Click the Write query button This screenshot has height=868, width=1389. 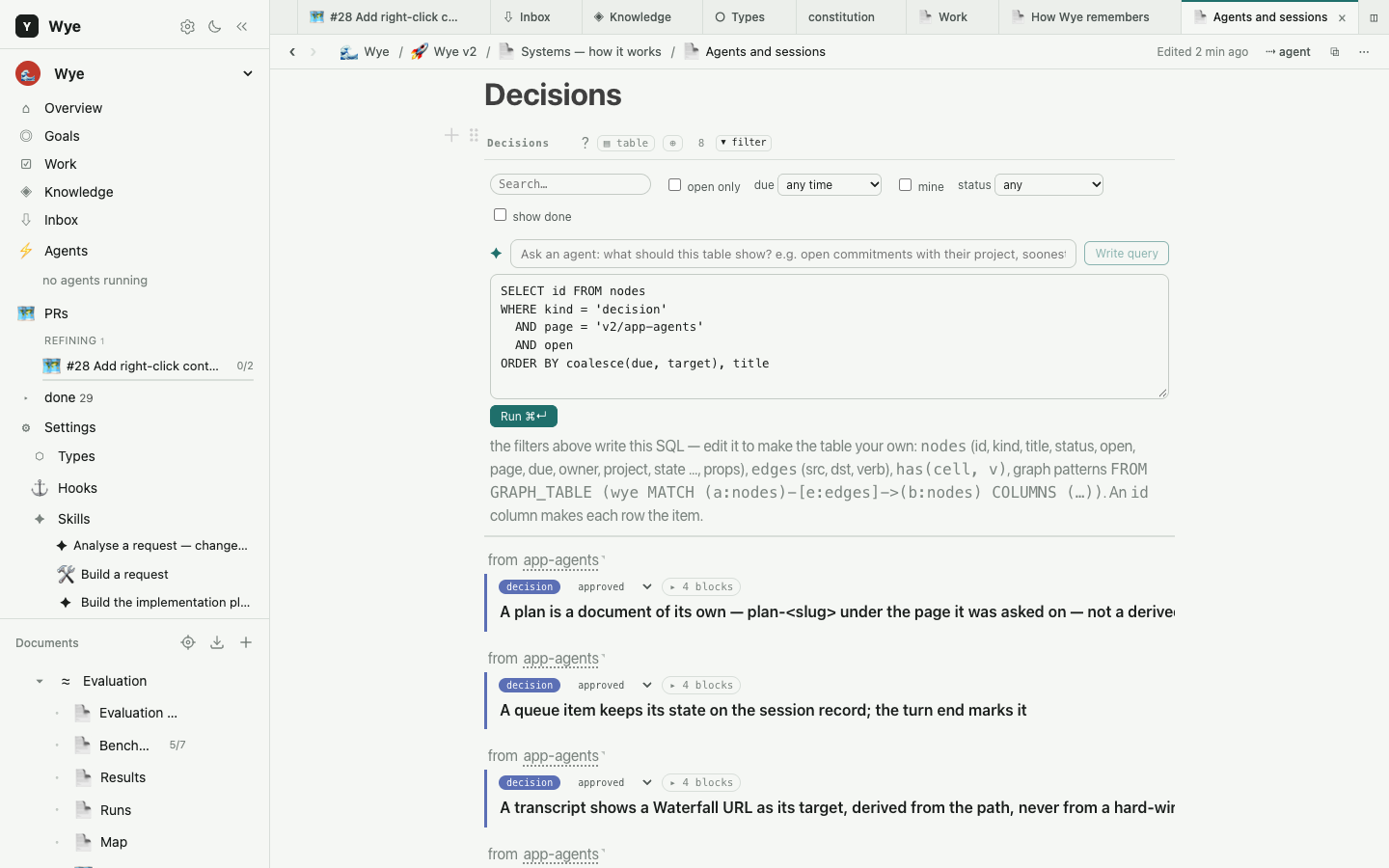1127,254
